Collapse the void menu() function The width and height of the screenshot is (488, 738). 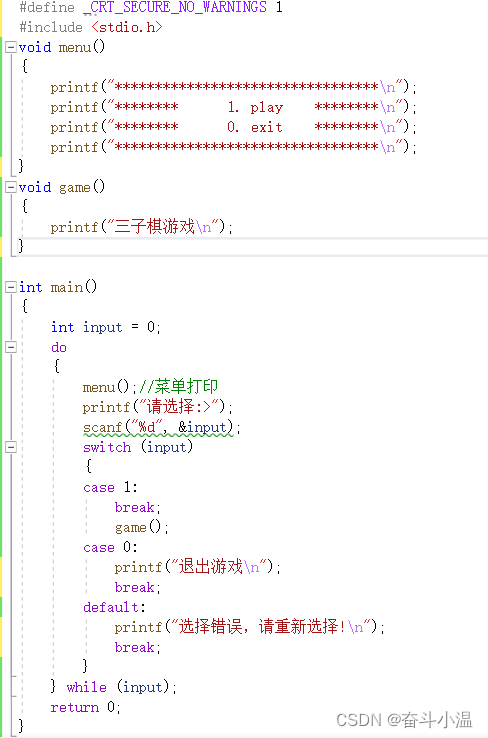coord(10,47)
